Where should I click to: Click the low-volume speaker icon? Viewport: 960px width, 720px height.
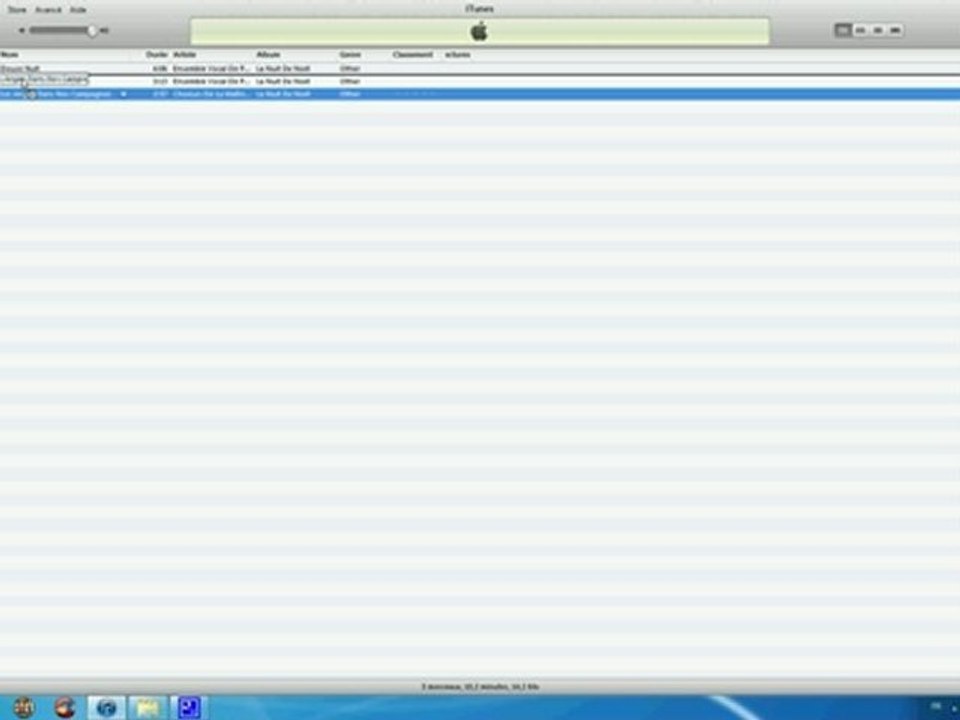[x=21, y=30]
